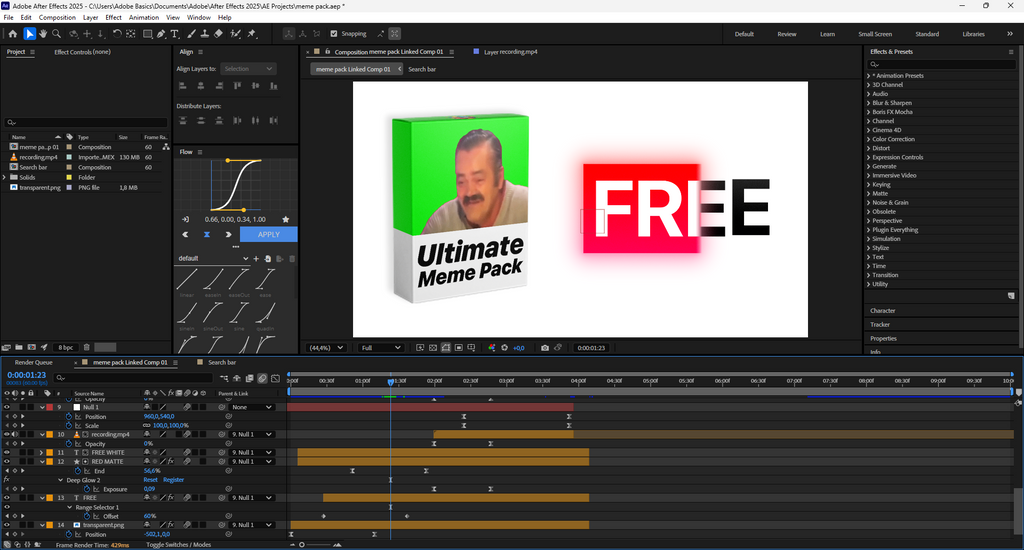Save Flow curve as favorite star
The image size is (1024, 550).
tap(287, 219)
